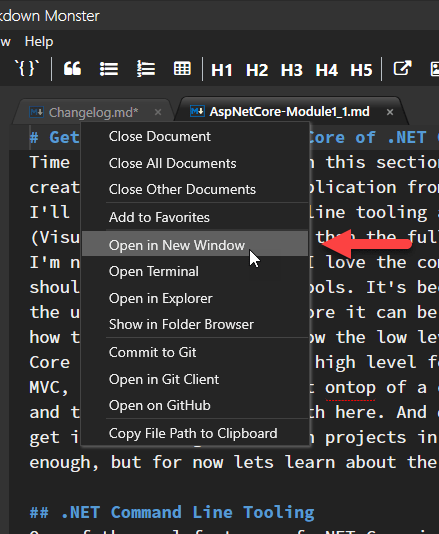Insert a hyperlink using toolbar icon

click(402, 68)
